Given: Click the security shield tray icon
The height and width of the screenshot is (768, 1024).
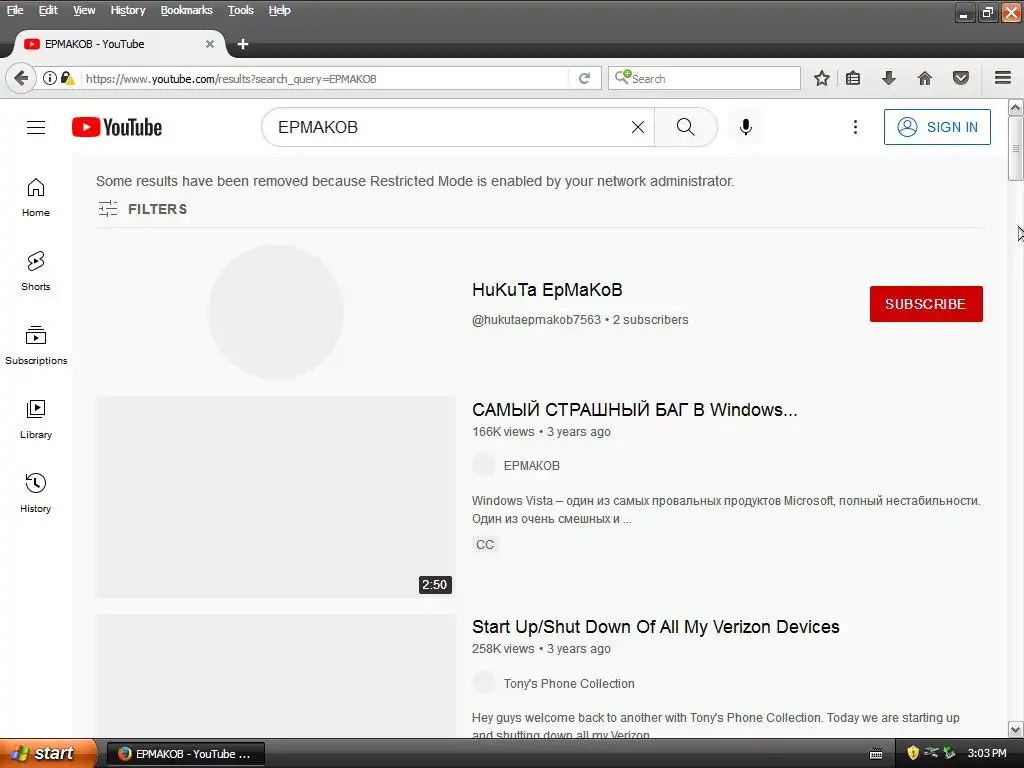Looking at the screenshot, I should point(913,753).
